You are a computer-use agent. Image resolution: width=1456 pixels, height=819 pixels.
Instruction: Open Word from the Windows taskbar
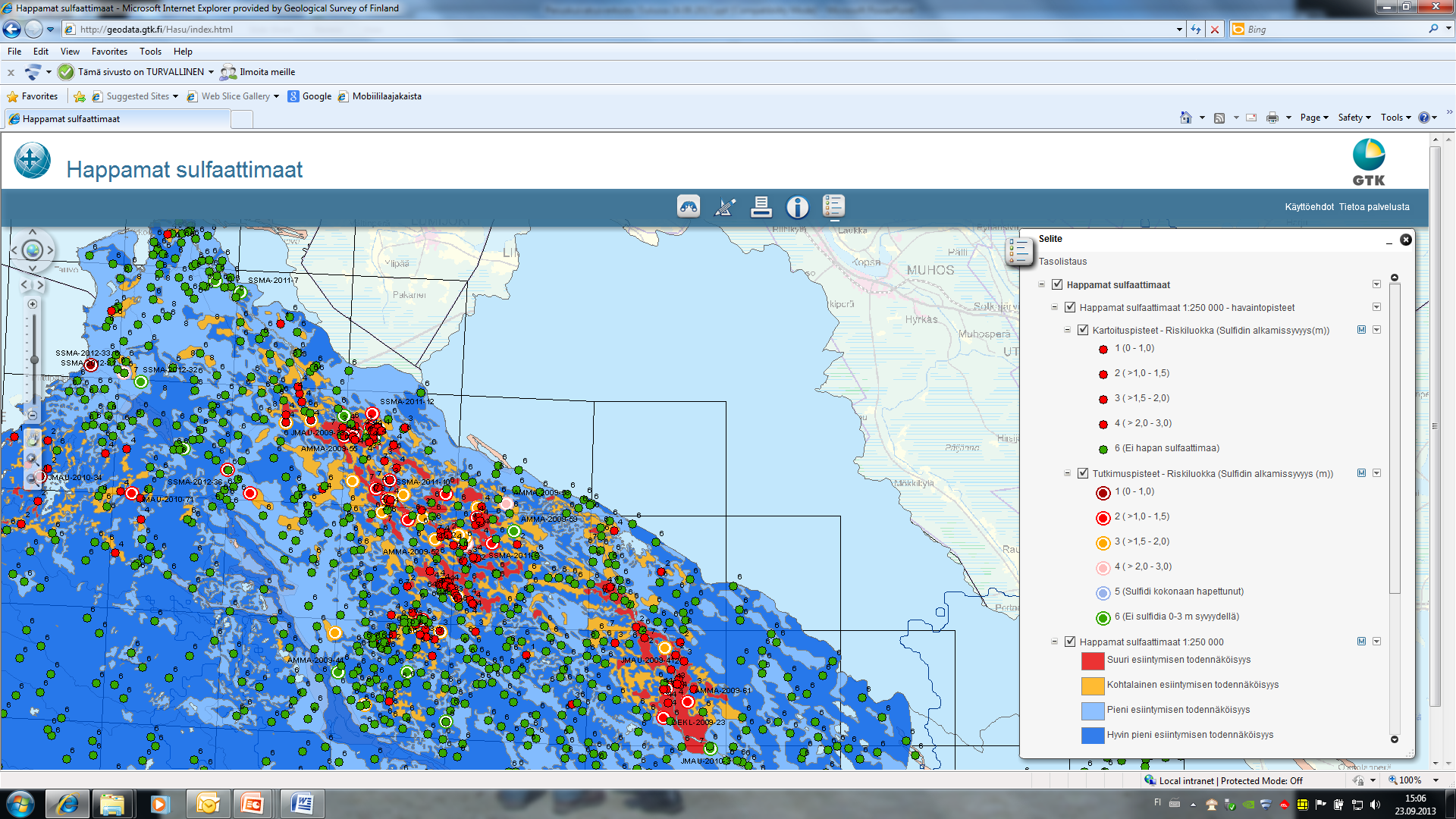click(x=302, y=804)
